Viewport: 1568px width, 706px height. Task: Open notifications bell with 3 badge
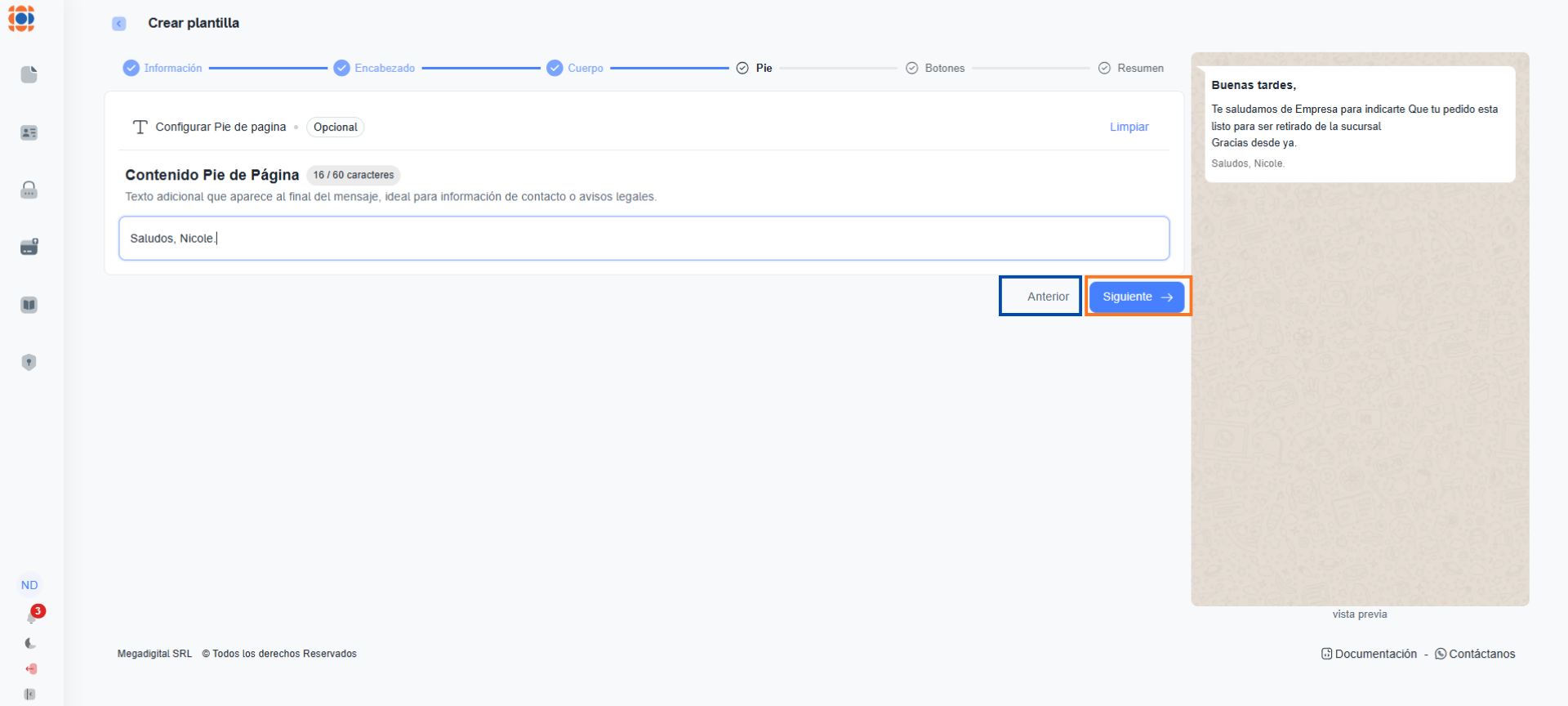(x=32, y=617)
